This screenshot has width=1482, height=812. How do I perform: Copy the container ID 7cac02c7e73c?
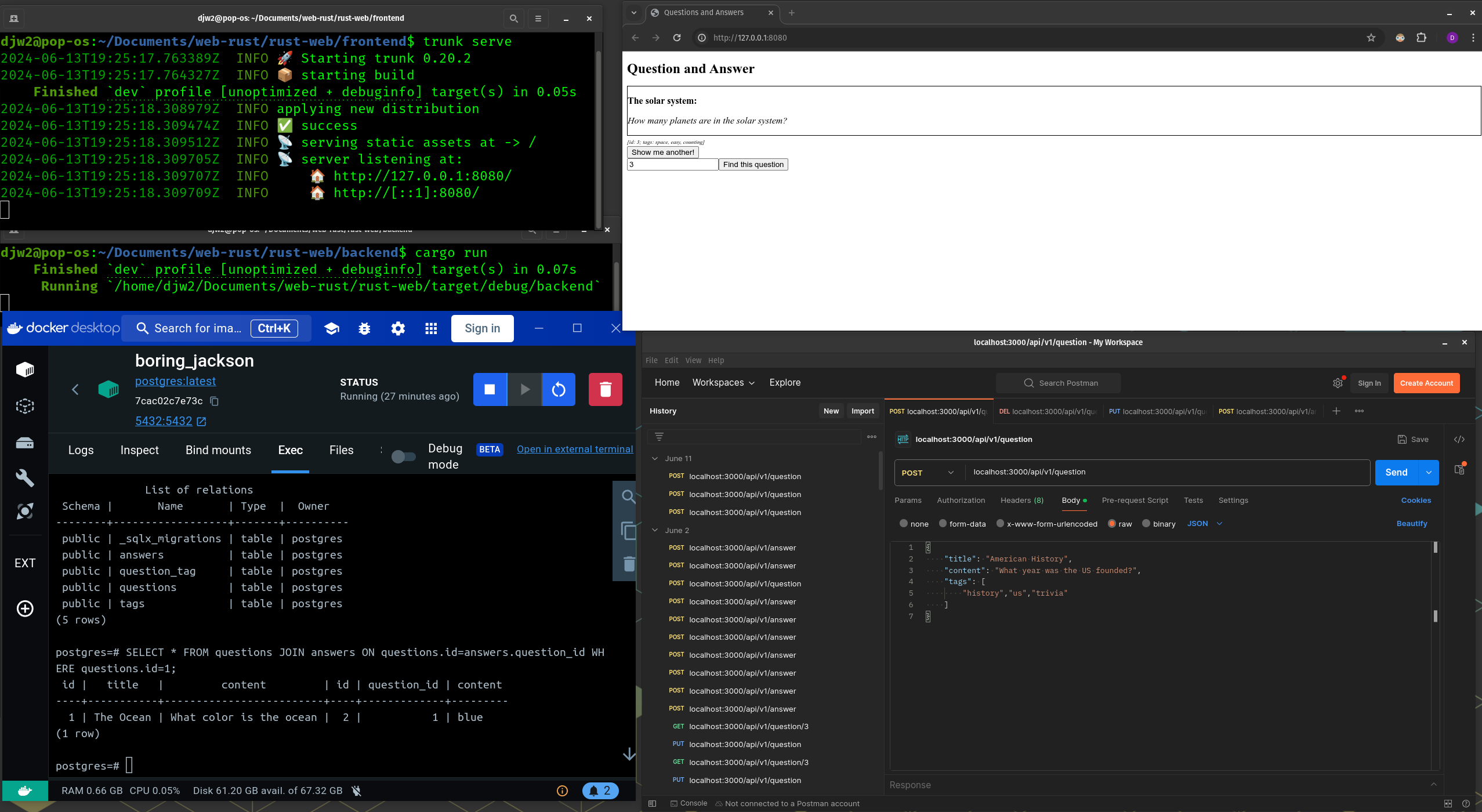coord(214,401)
